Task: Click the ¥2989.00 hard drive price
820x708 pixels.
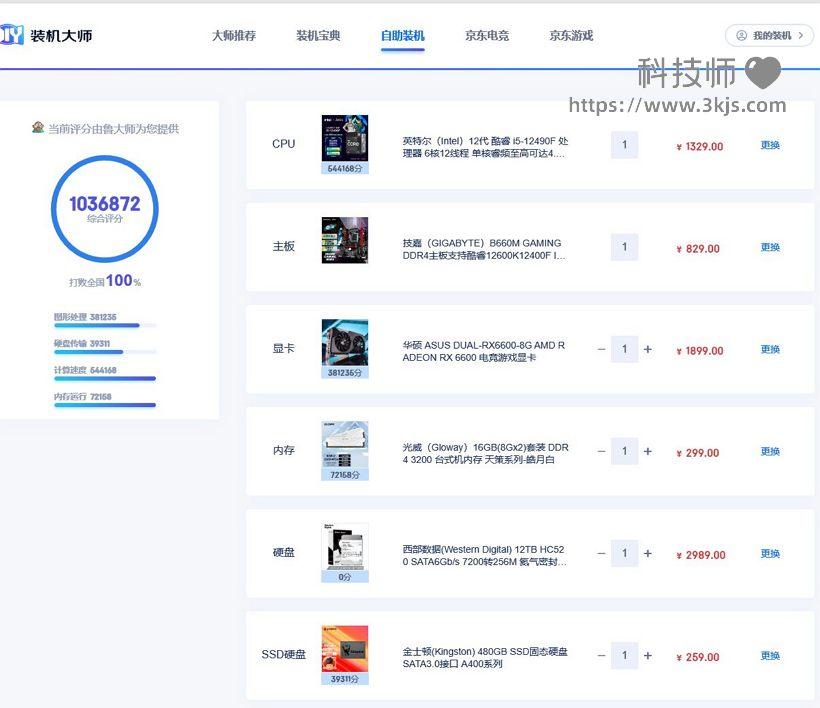Action: pos(701,555)
